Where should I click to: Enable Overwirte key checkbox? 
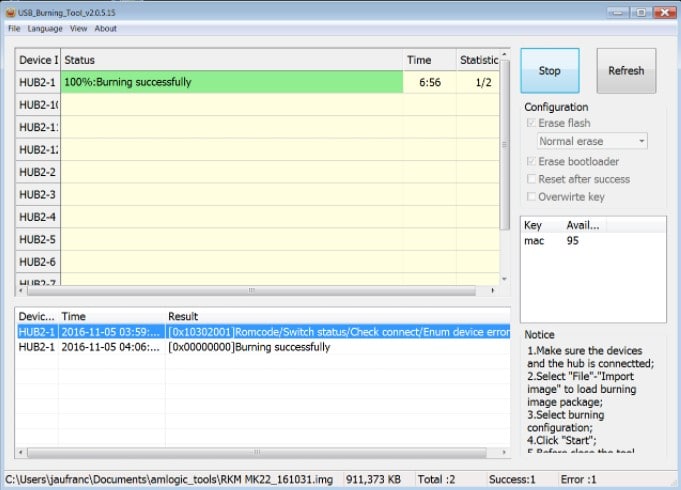531,197
